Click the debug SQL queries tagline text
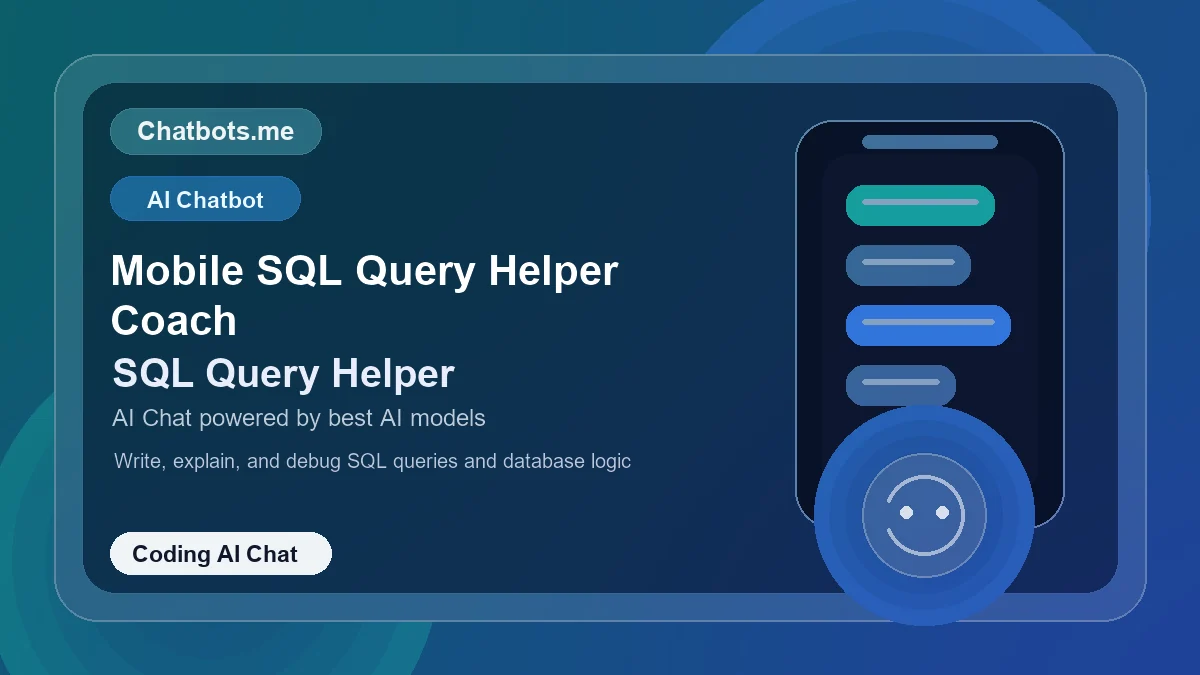The width and height of the screenshot is (1200, 675). (371, 461)
